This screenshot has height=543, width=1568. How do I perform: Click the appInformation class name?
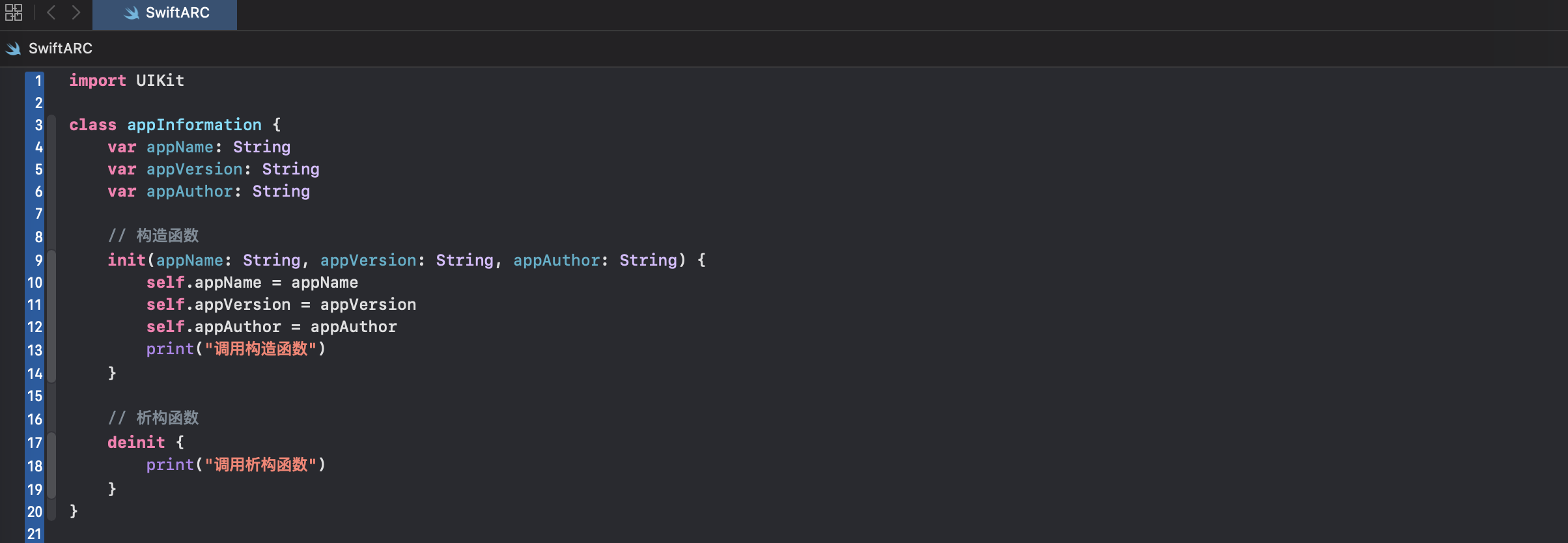click(194, 125)
